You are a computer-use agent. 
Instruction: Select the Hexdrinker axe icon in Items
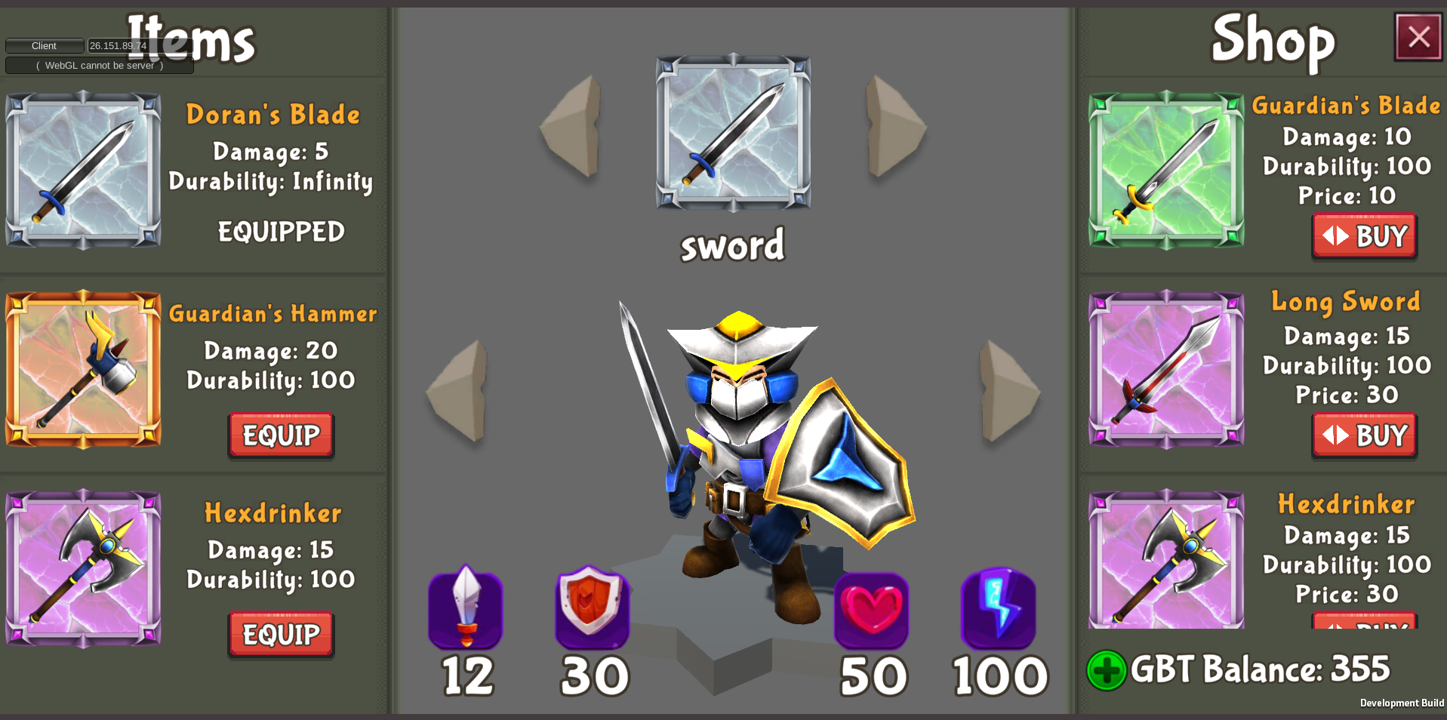pos(83,568)
